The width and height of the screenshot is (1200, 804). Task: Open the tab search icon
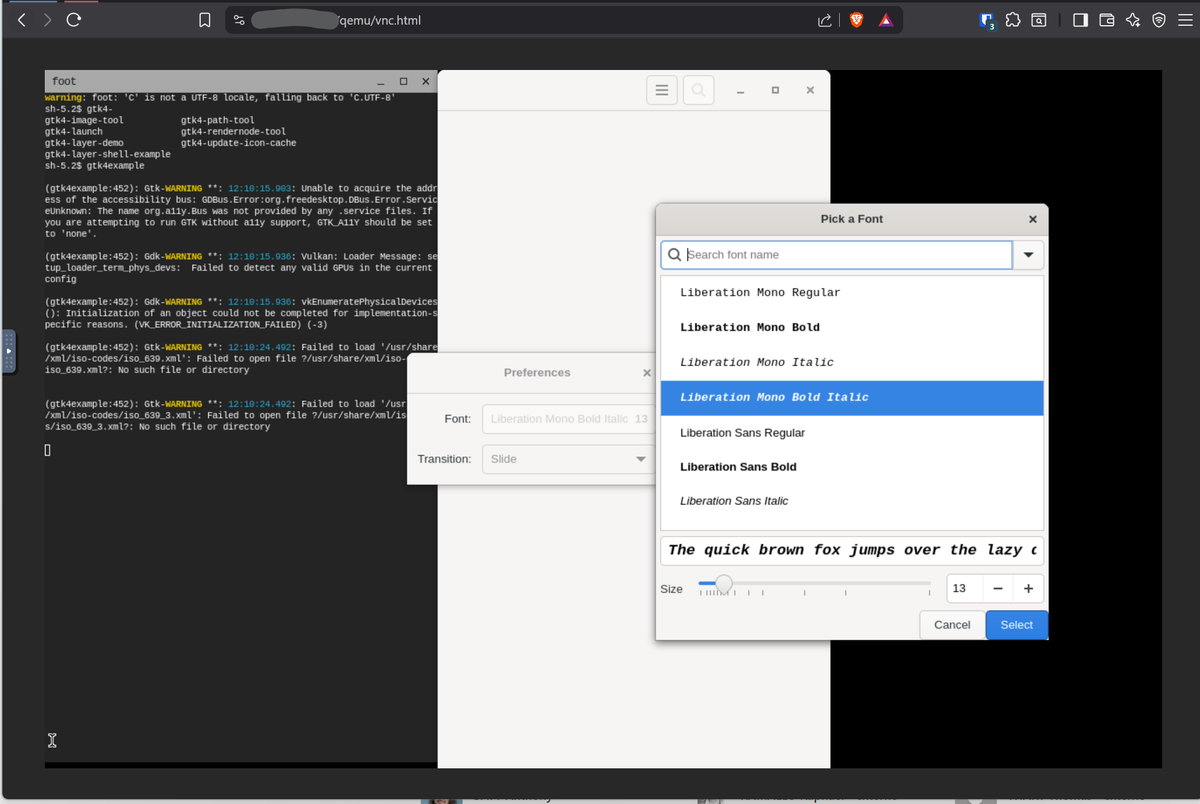tap(1039, 20)
